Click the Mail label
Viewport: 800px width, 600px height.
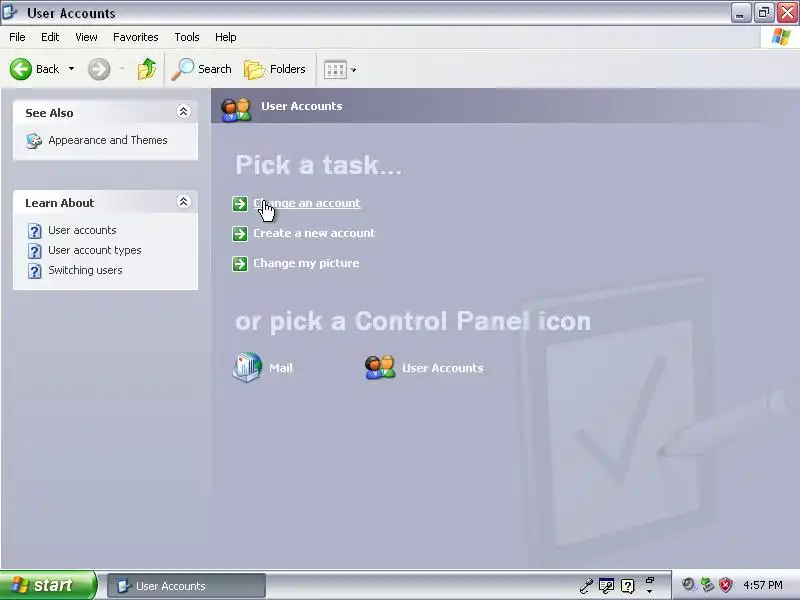[281, 368]
